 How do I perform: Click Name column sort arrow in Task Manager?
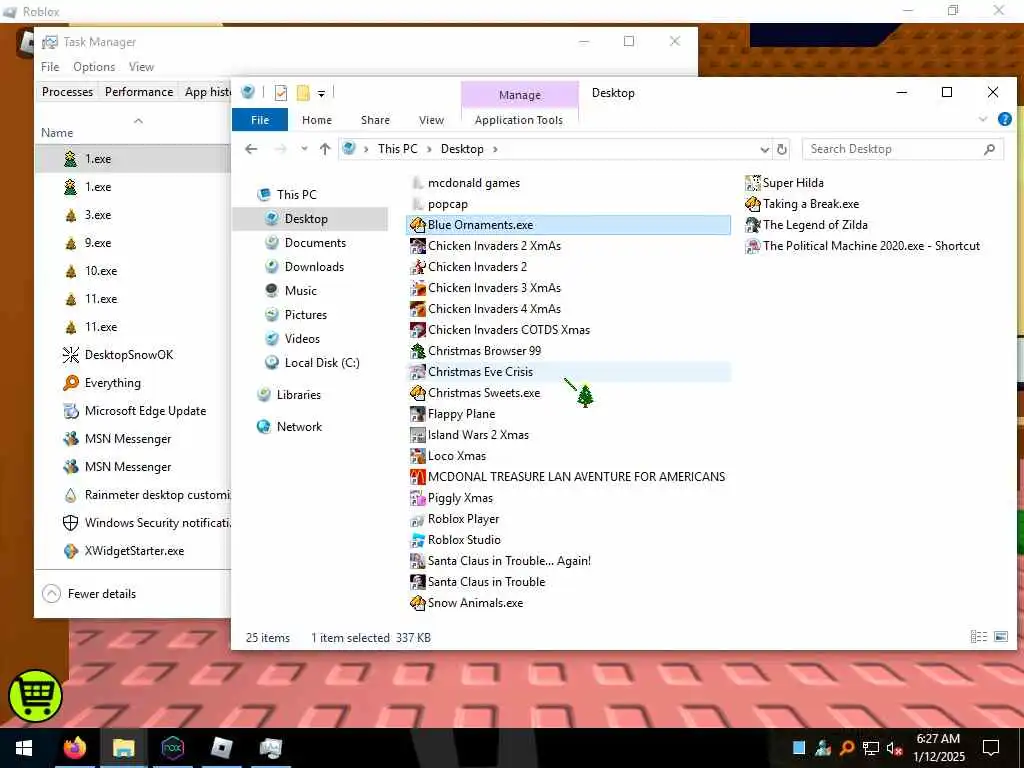pyautogui.click(x=138, y=121)
